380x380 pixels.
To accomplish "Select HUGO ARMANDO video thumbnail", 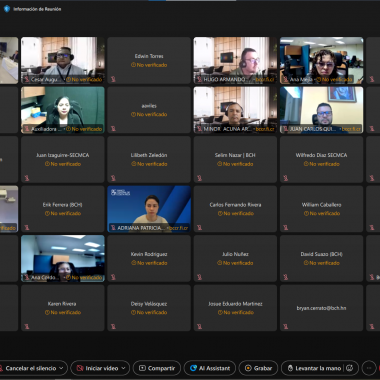I will click(235, 60).
